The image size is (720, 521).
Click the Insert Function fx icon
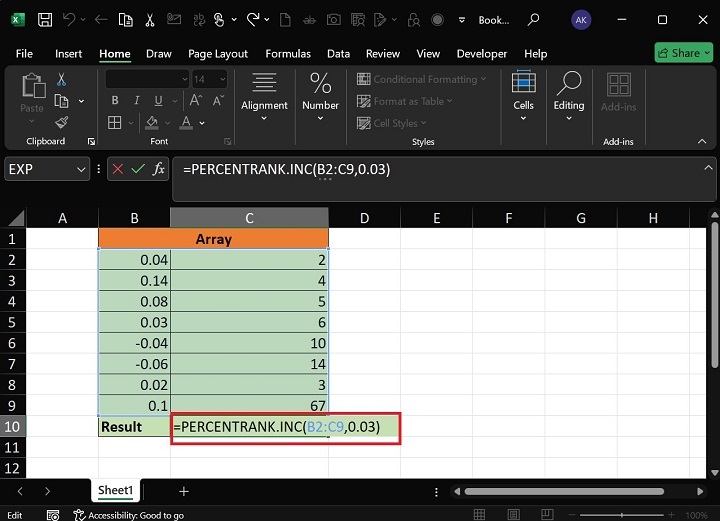(x=158, y=170)
